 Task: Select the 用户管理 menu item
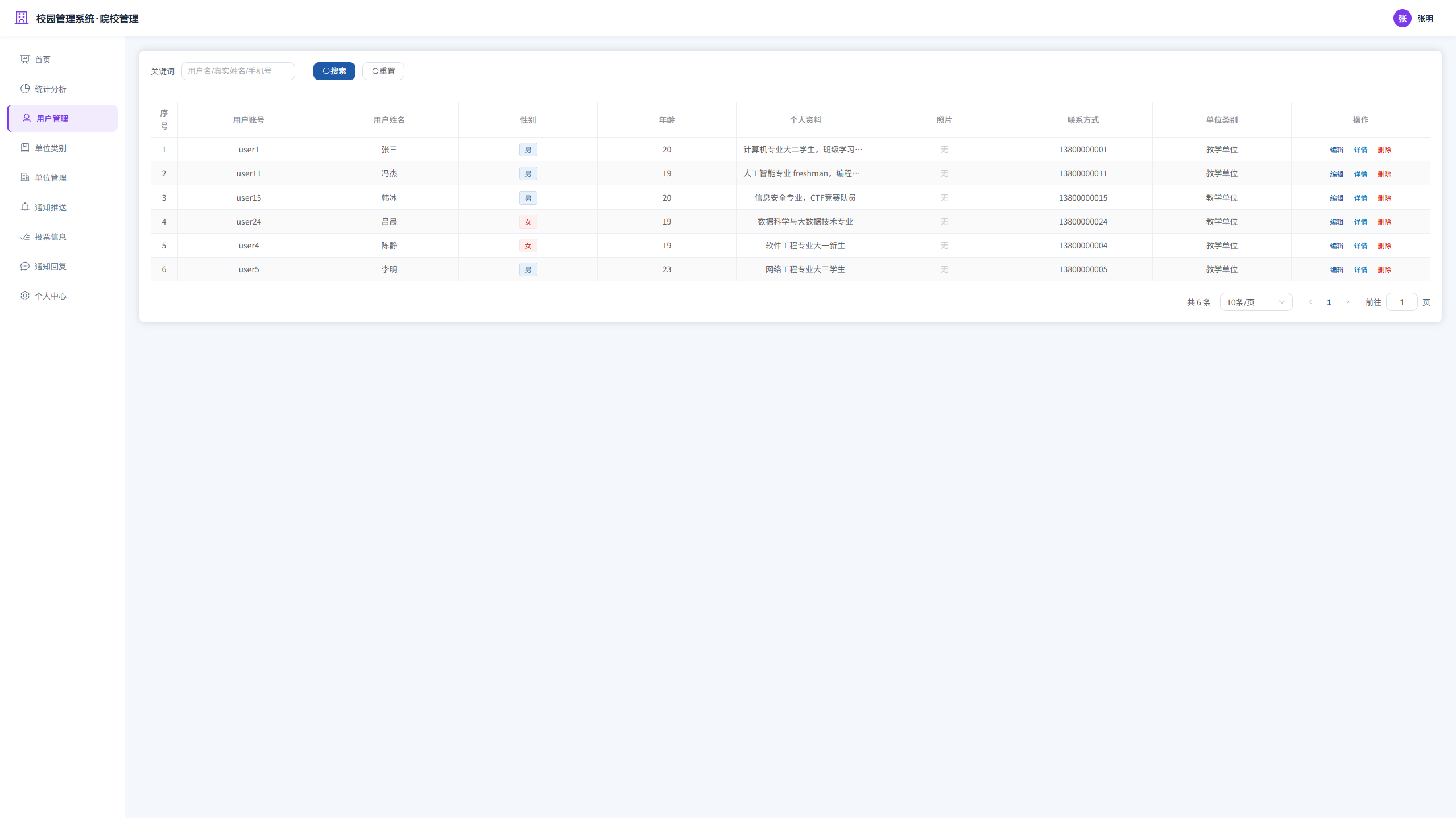(63, 118)
